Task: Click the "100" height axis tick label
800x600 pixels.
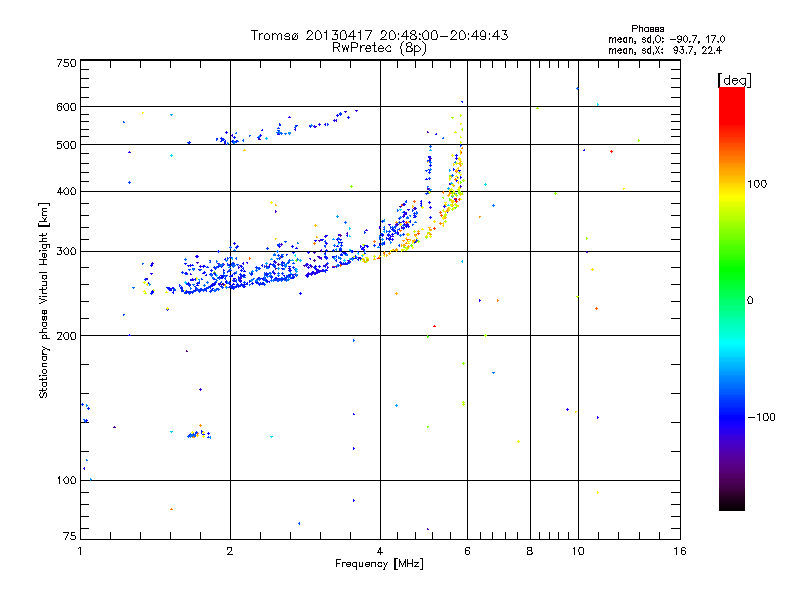Action: tap(66, 481)
